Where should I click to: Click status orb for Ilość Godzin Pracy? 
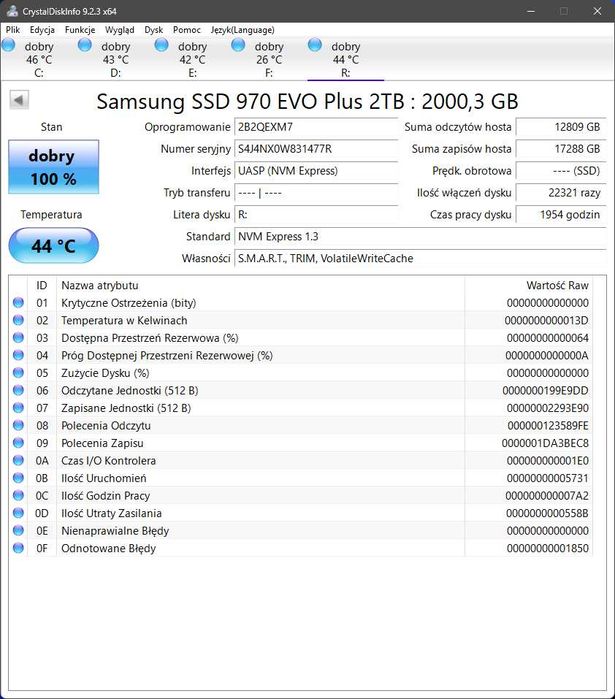click(x=18, y=495)
